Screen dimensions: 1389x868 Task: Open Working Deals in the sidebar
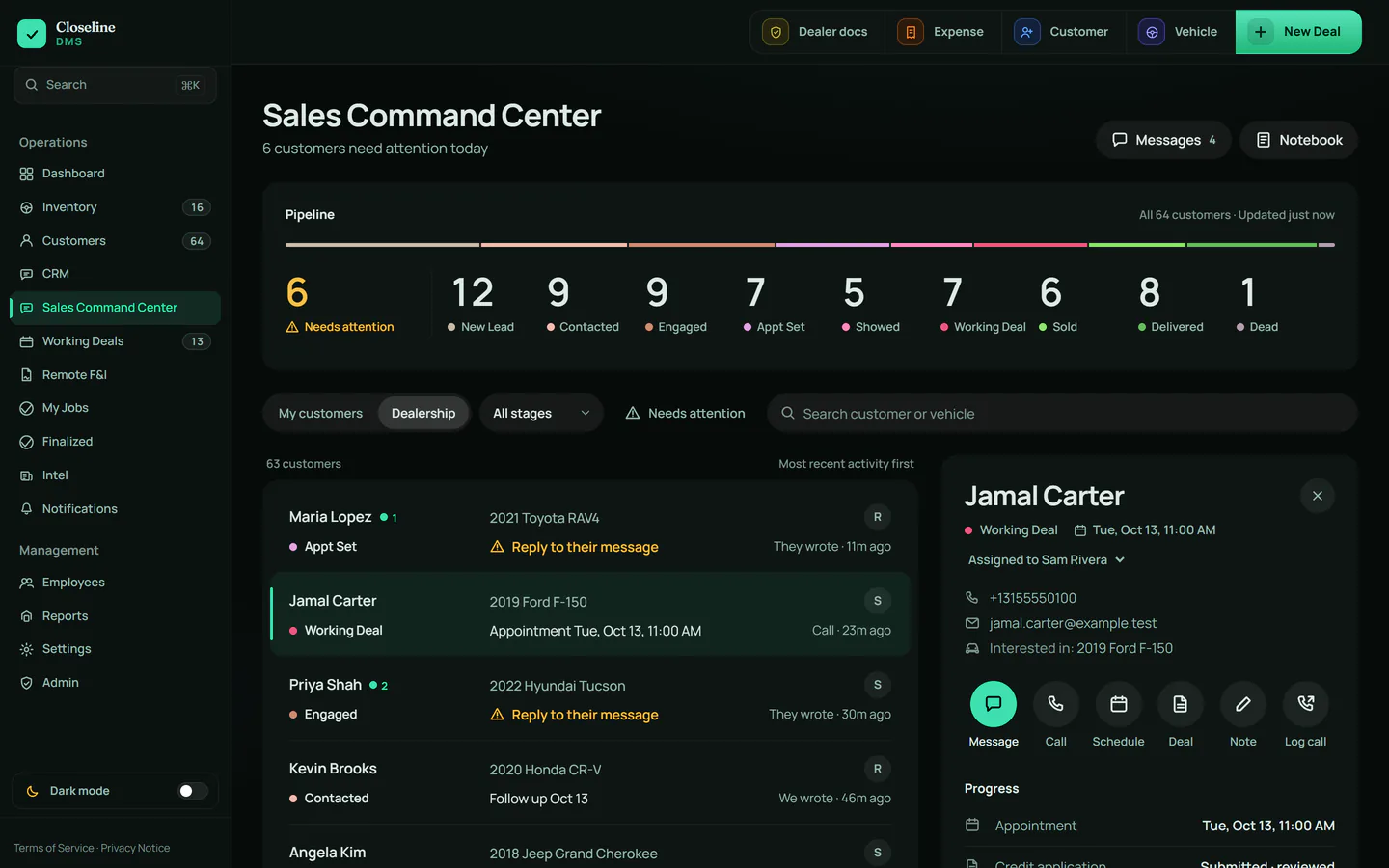pos(115,341)
